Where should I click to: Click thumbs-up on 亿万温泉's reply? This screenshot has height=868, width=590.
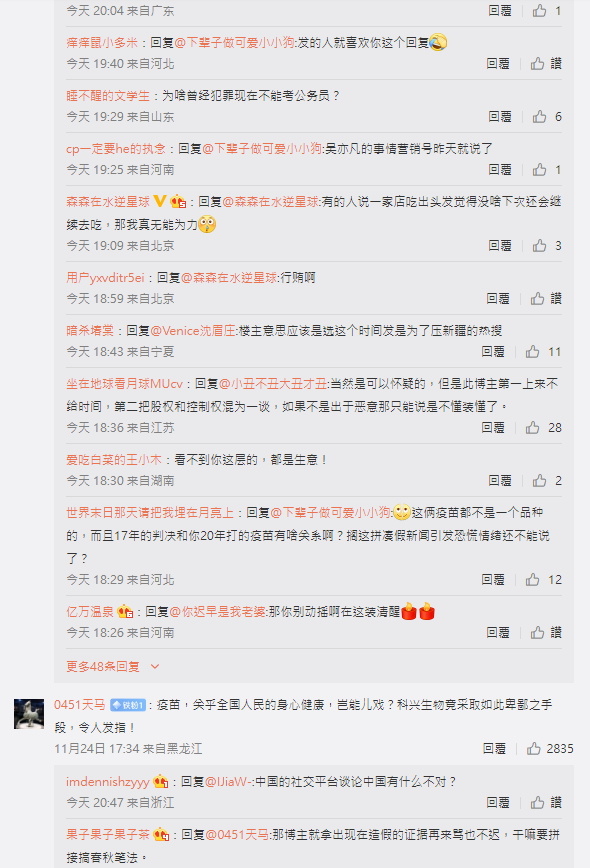[x=537, y=632]
